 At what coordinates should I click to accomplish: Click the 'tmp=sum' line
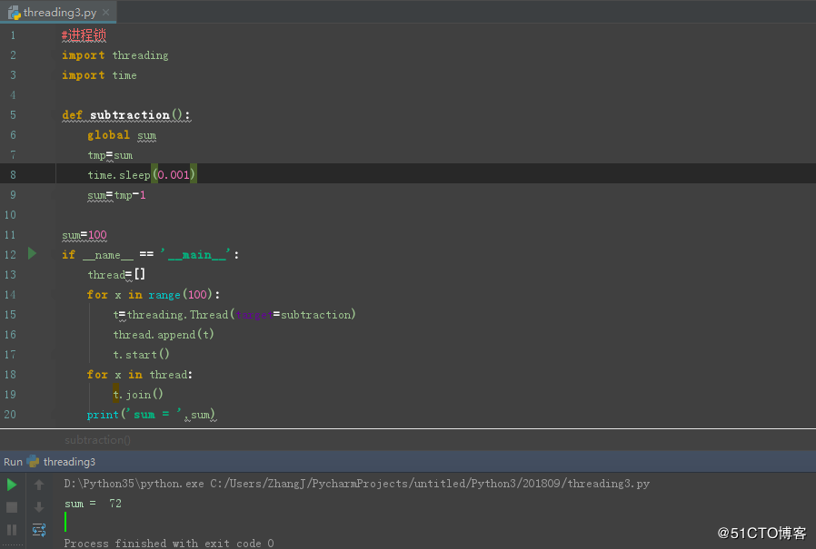110,155
